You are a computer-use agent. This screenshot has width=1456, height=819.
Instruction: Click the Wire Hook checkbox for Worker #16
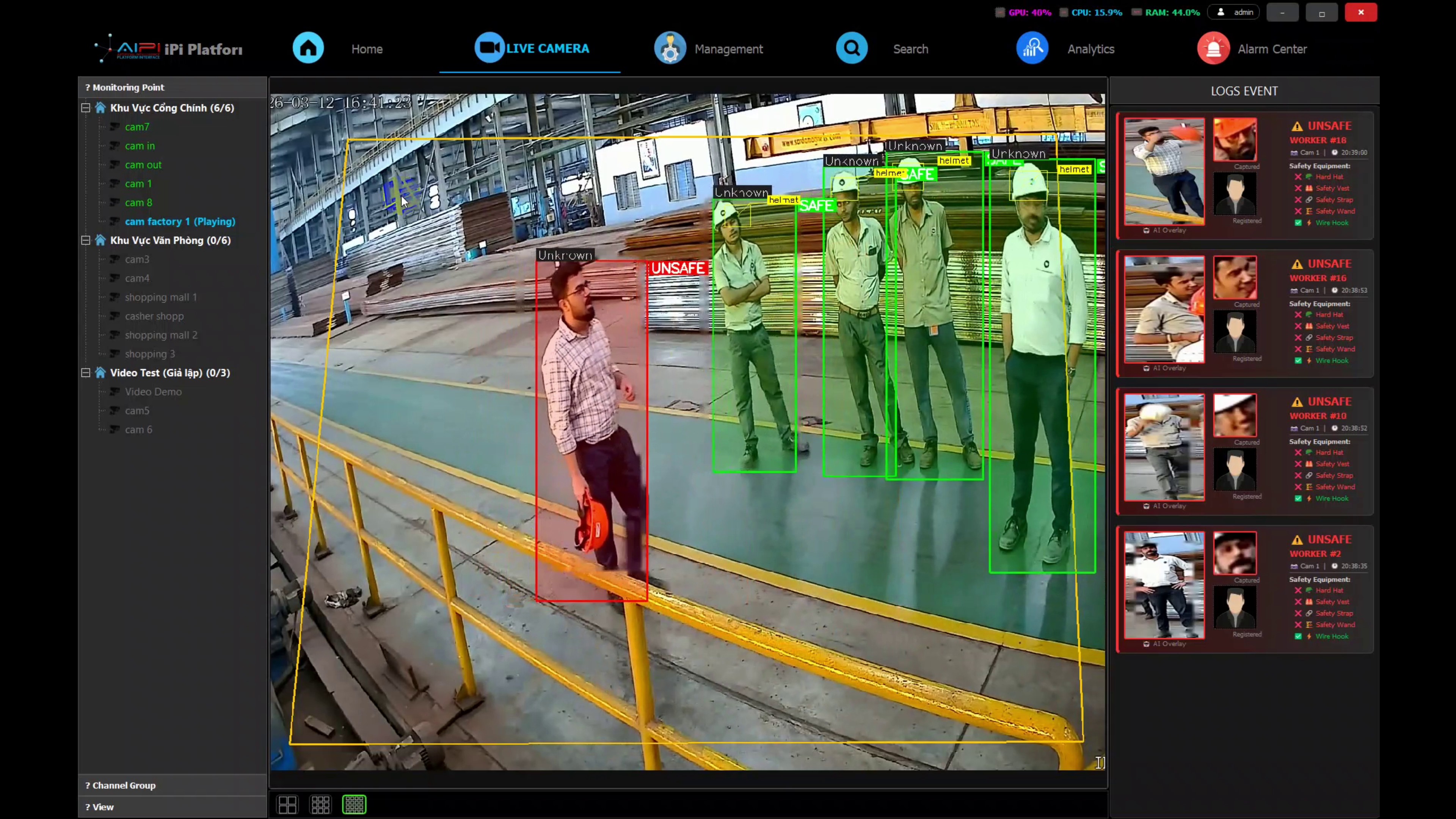tap(1298, 361)
